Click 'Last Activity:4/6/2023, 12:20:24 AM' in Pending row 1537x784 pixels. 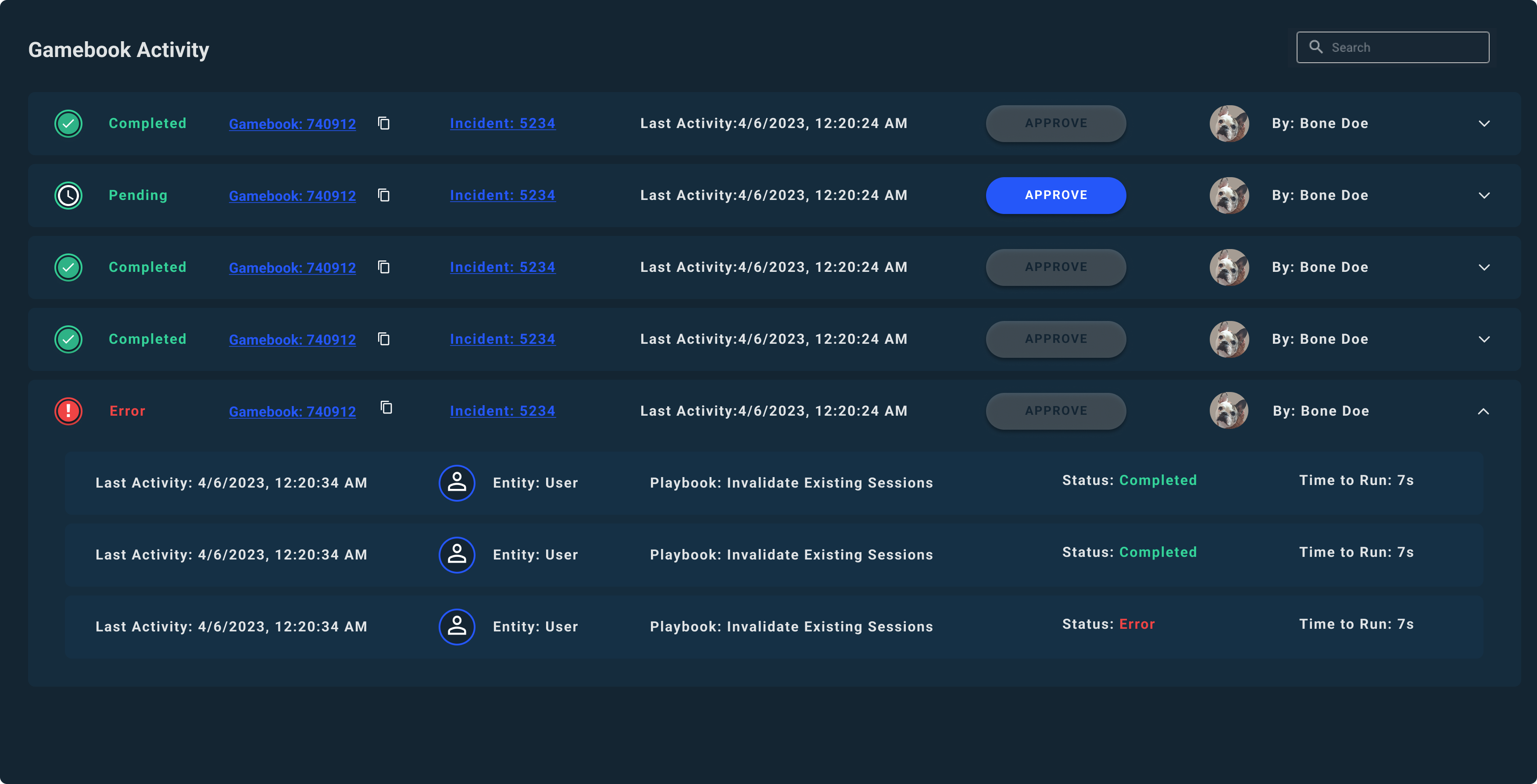773,195
